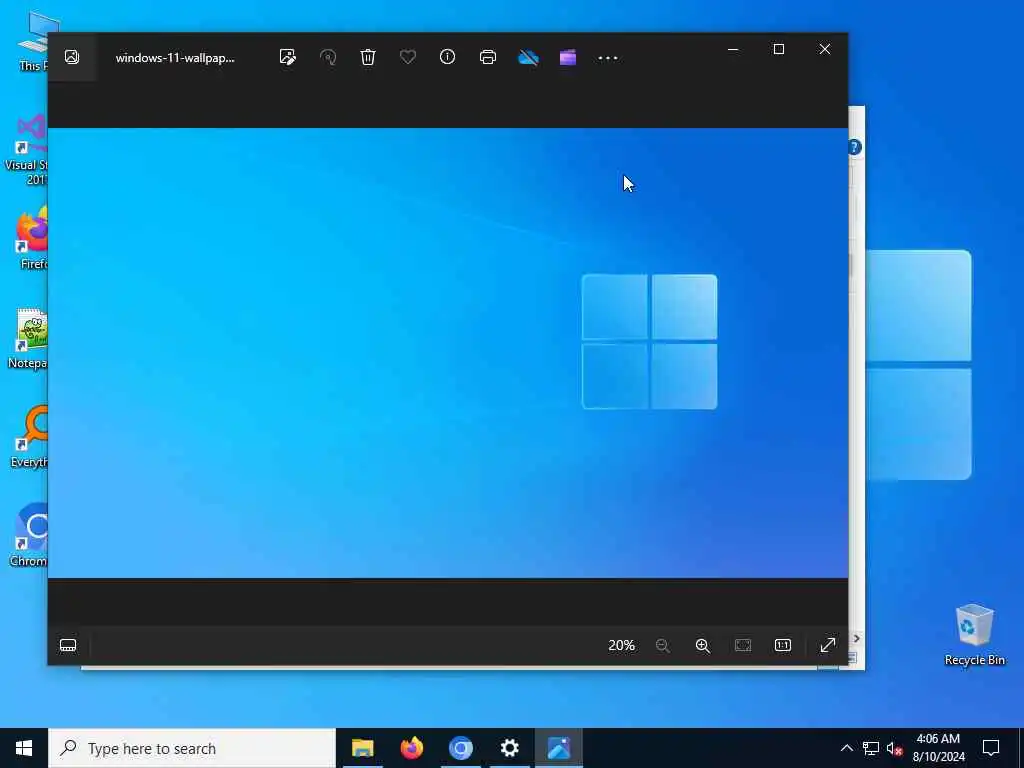Print the image using the printer icon

[x=488, y=57]
